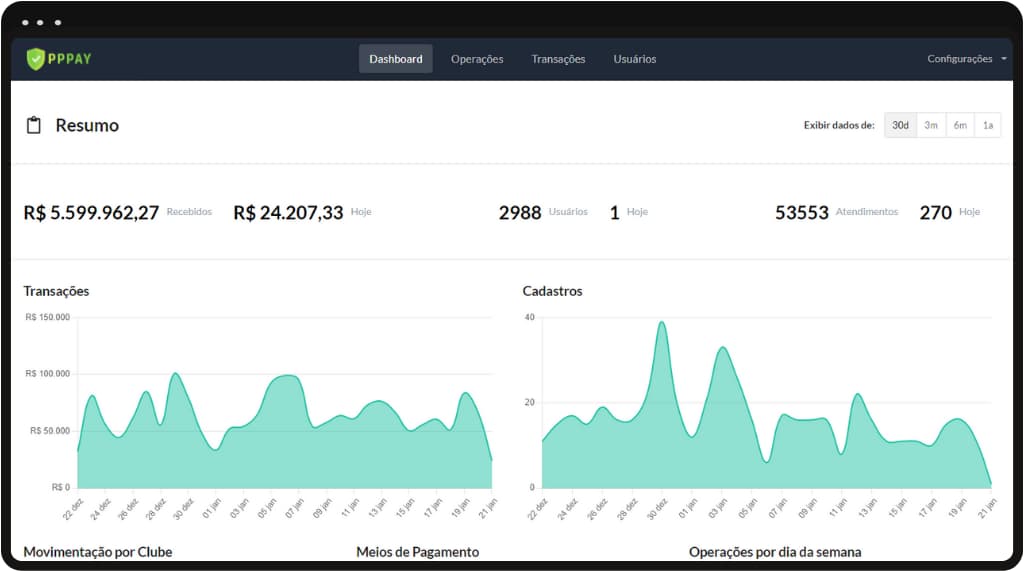Click the 53553 Atendimentos count

(801, 213)
